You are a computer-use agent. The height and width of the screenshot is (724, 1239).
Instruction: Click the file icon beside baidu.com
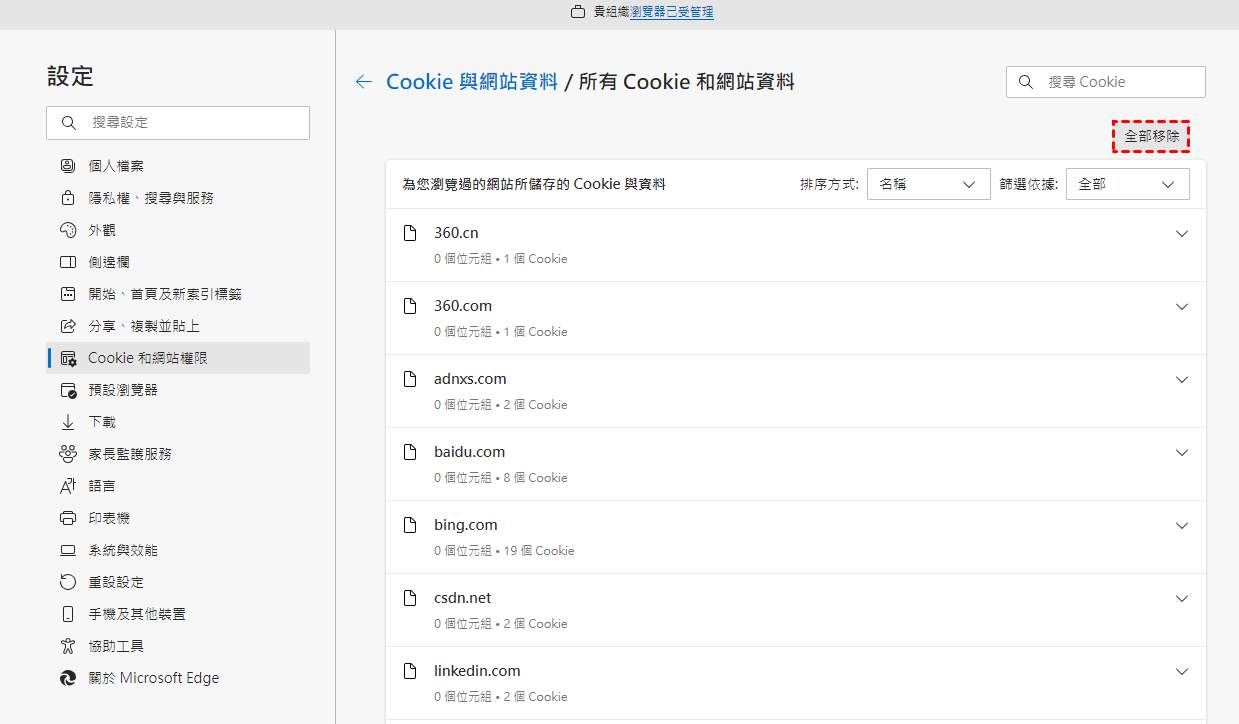[x=409, y=452]
